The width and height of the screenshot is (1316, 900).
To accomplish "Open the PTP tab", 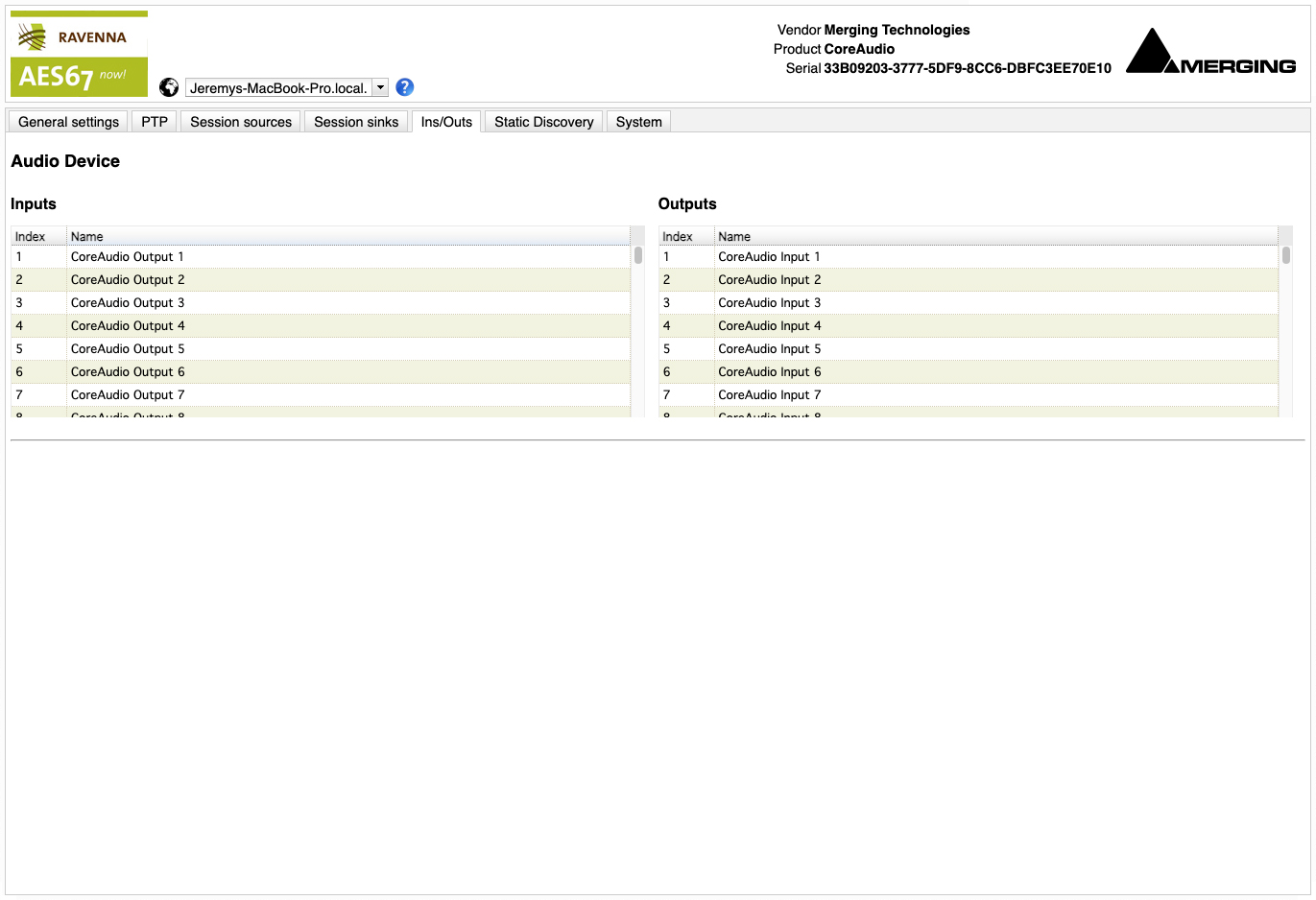I will point(155,122).
